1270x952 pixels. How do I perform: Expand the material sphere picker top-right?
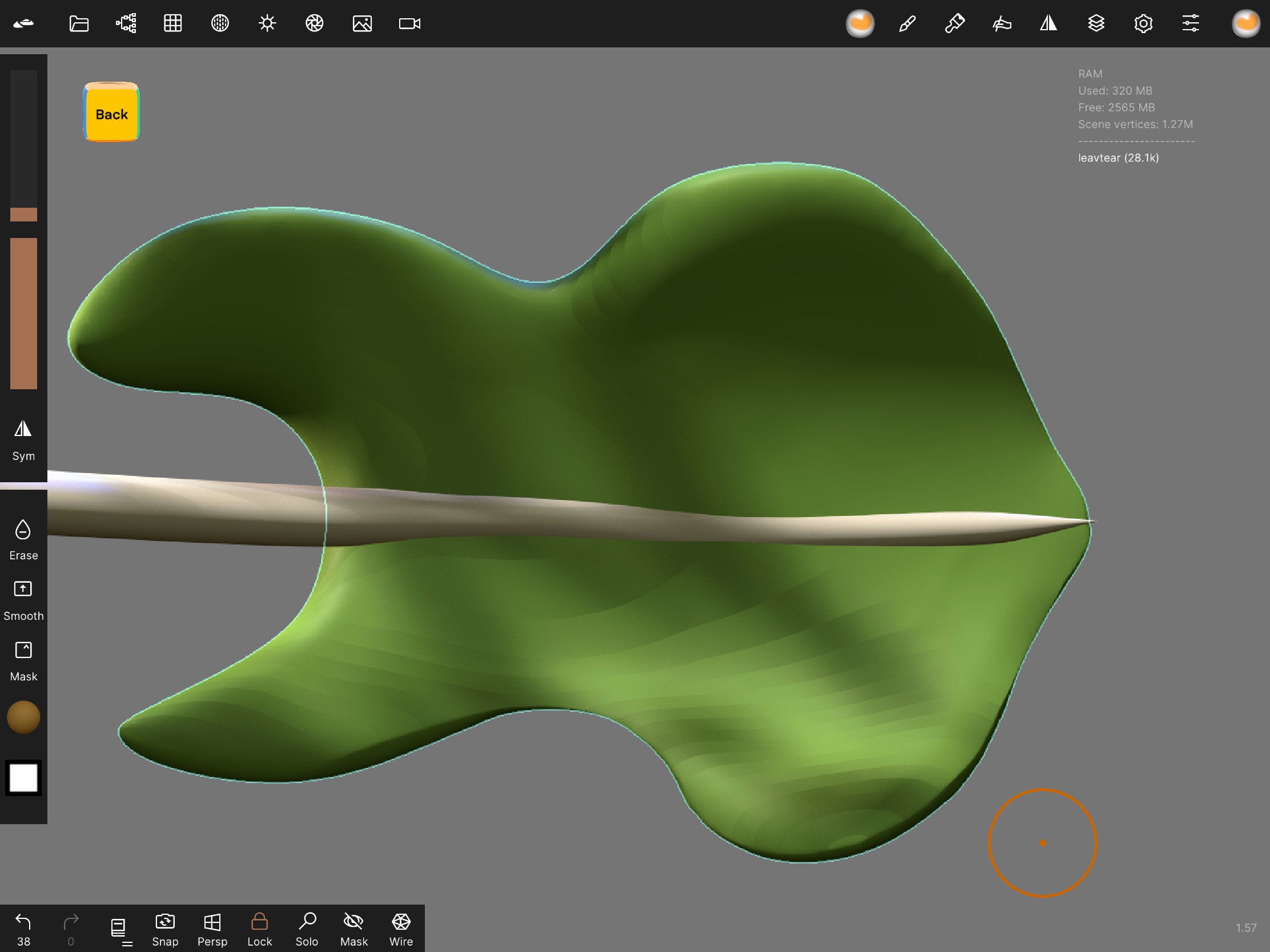pyautogui.click(x=1245, y=23)
